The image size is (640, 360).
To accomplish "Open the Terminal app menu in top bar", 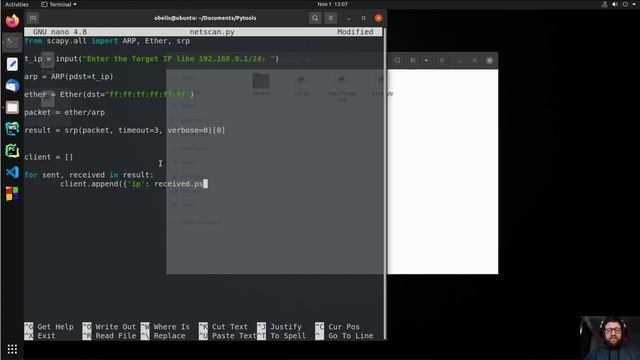I will (59, 4).
